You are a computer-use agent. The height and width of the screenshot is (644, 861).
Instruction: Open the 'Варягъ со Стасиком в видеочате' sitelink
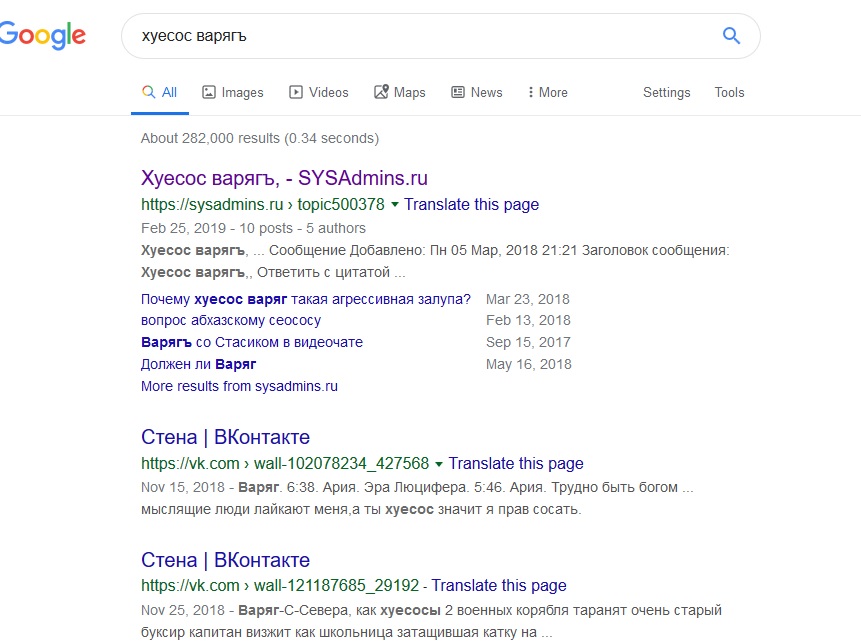click(252, 342)
